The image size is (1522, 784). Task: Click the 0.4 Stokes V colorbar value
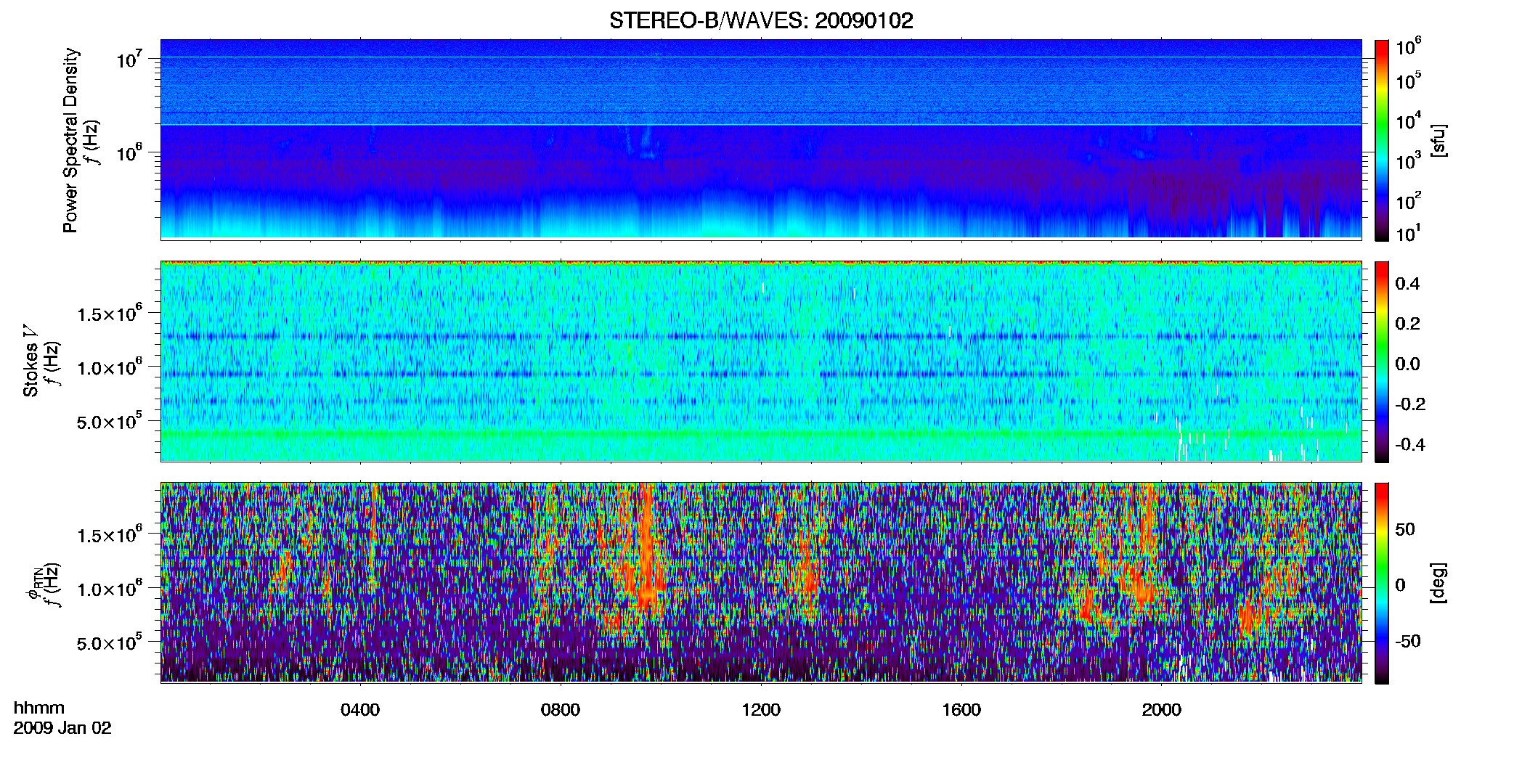1407,284
